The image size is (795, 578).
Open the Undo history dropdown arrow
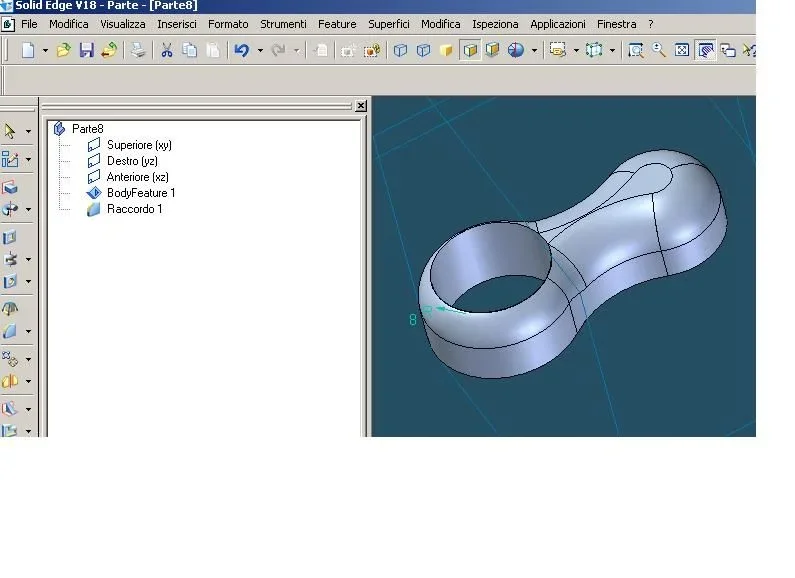point(260,51)
